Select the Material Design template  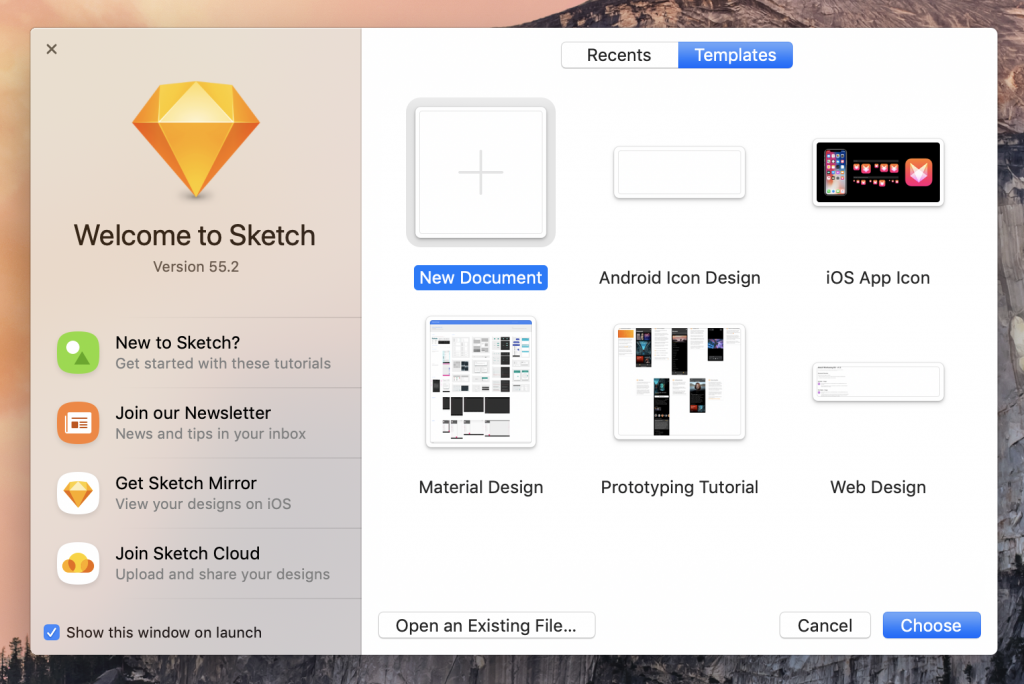pos(480,381)
